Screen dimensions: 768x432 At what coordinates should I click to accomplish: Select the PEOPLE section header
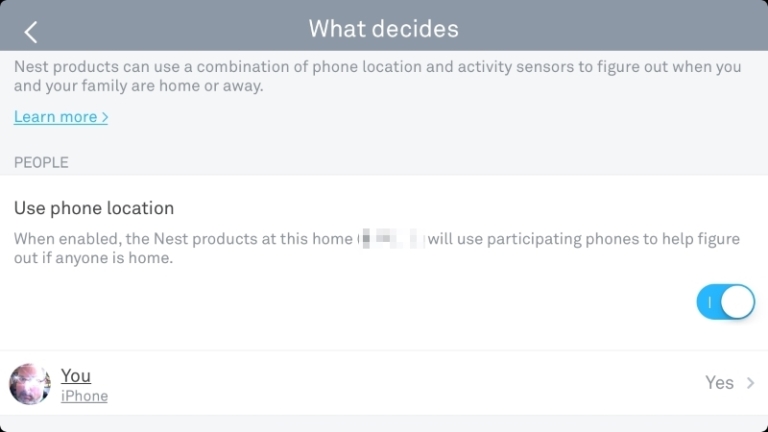41,163
